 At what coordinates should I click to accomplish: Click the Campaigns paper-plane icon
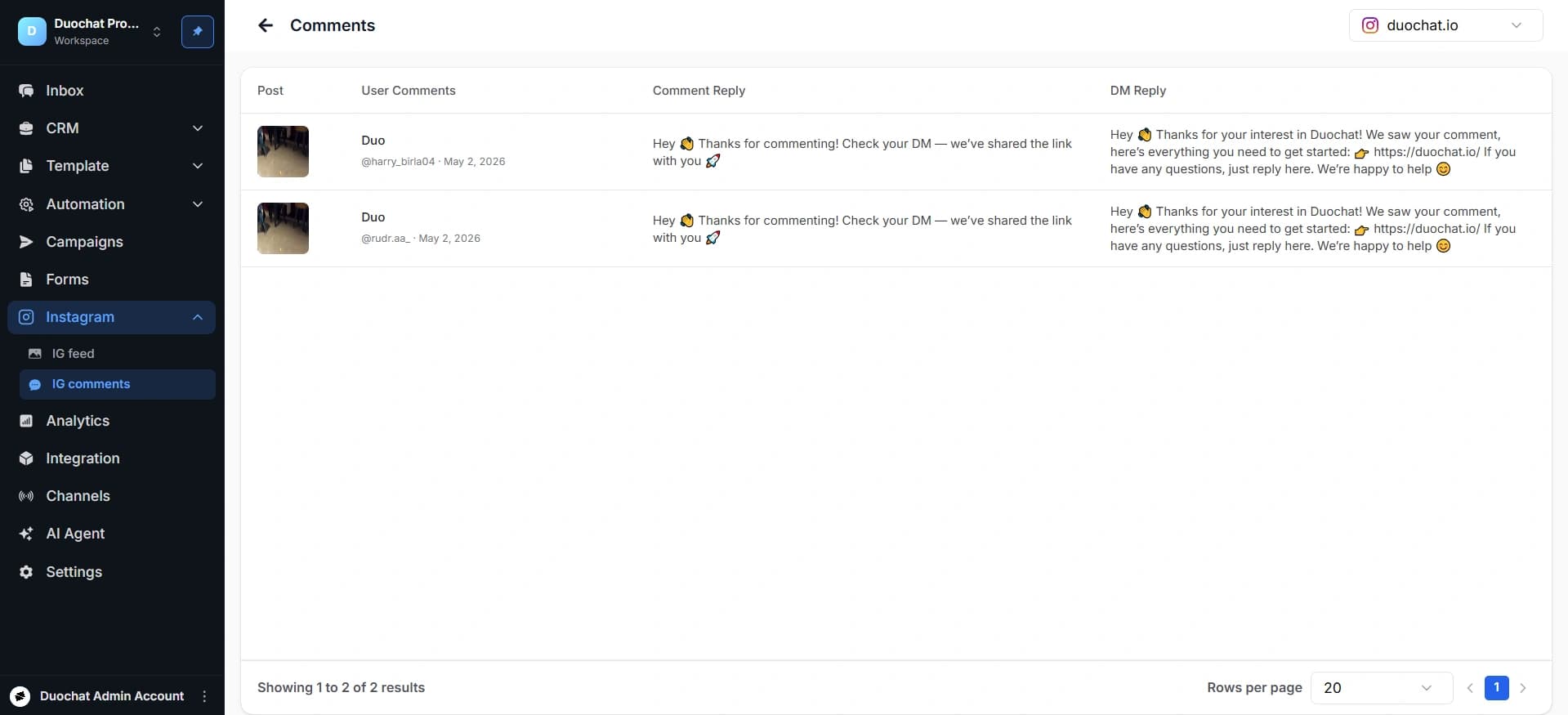(26, 242)
